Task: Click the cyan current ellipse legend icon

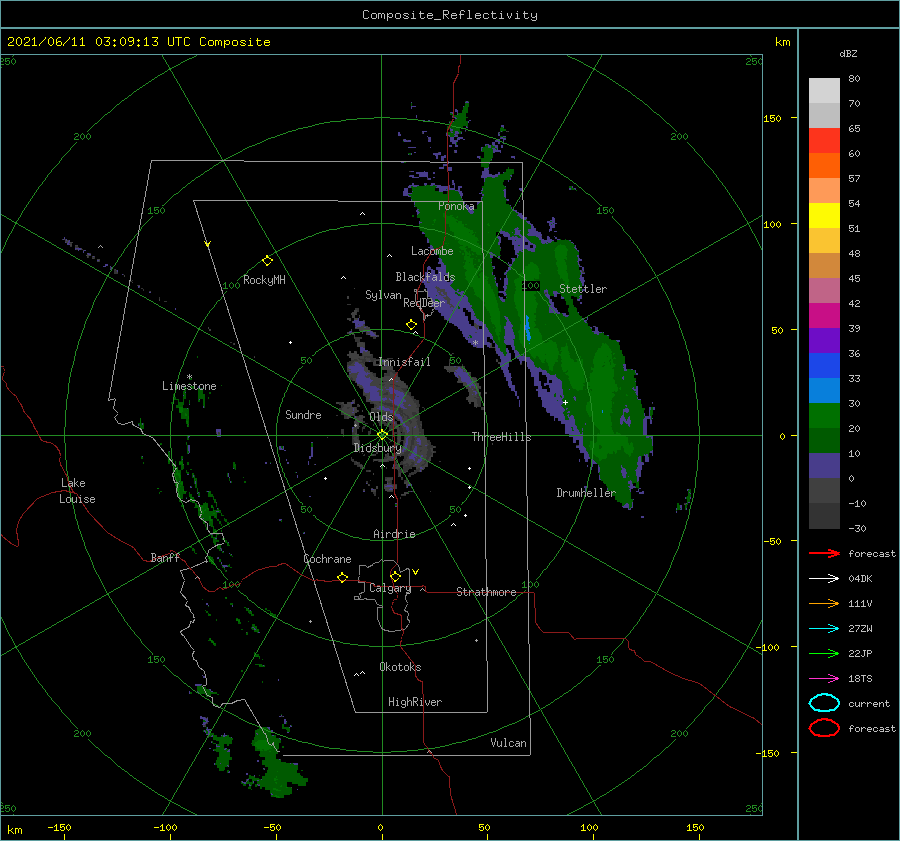Action: click(x=824, y=703)
